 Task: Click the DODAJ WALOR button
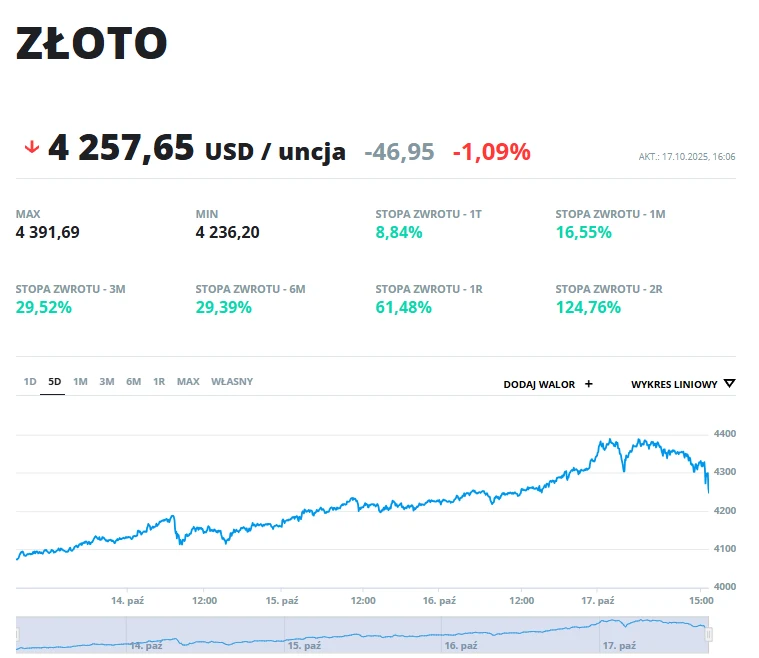(x=540, y=383)
